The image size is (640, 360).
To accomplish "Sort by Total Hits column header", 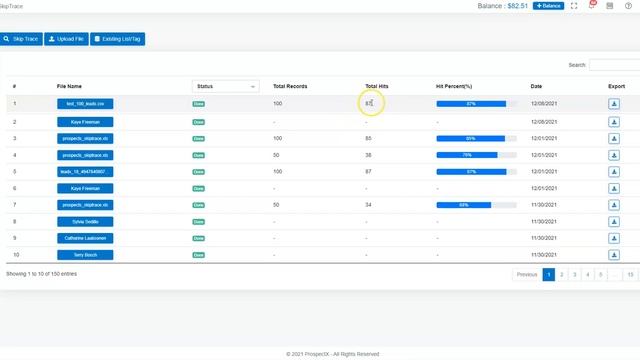I will (x=376, y=86).
